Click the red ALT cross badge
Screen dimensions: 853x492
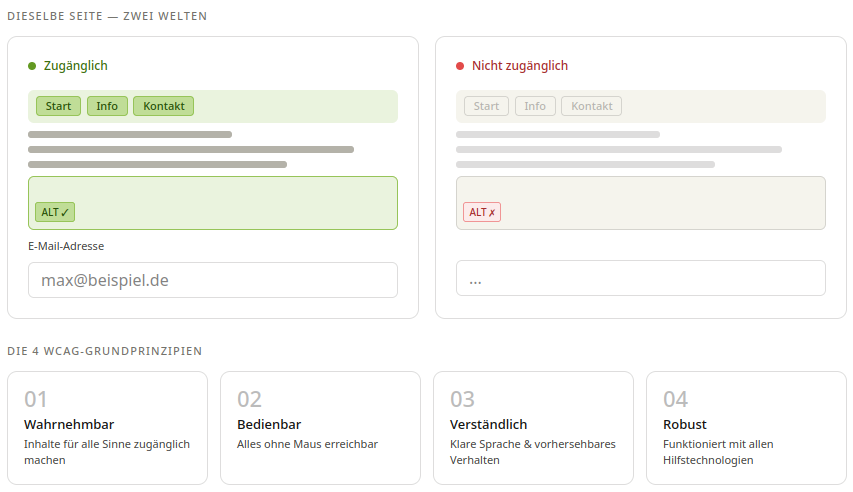(482, 212)
